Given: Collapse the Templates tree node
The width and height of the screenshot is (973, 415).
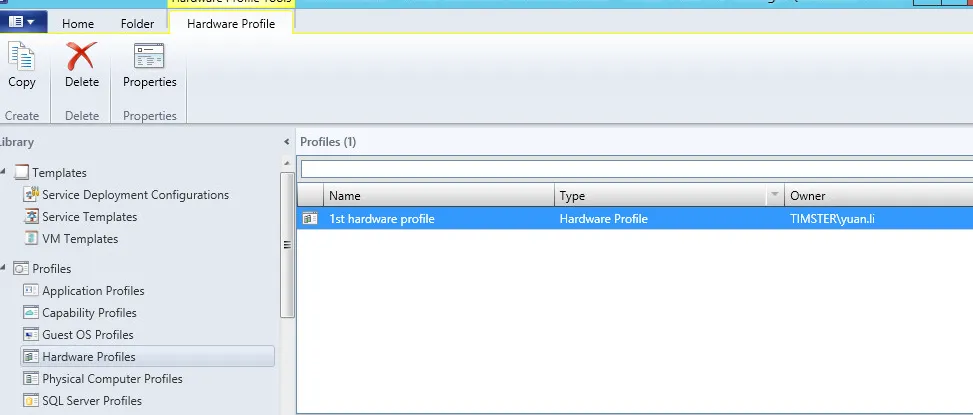Looking at the screenshot, I should tap(4, 172).
